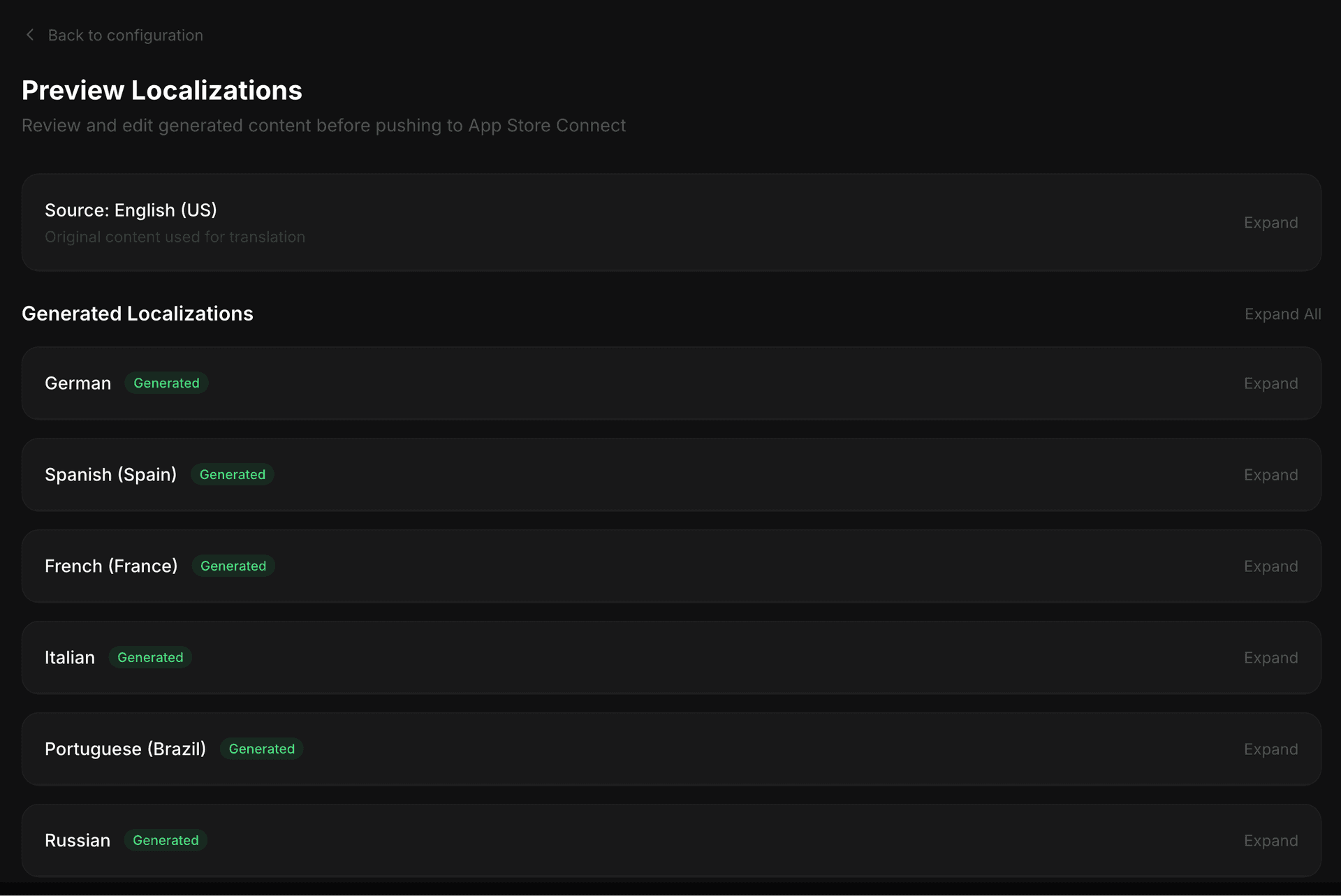Click the French (France) Generated badge
The width and height of the screenshot is (1341, 896).
point(233,566)
